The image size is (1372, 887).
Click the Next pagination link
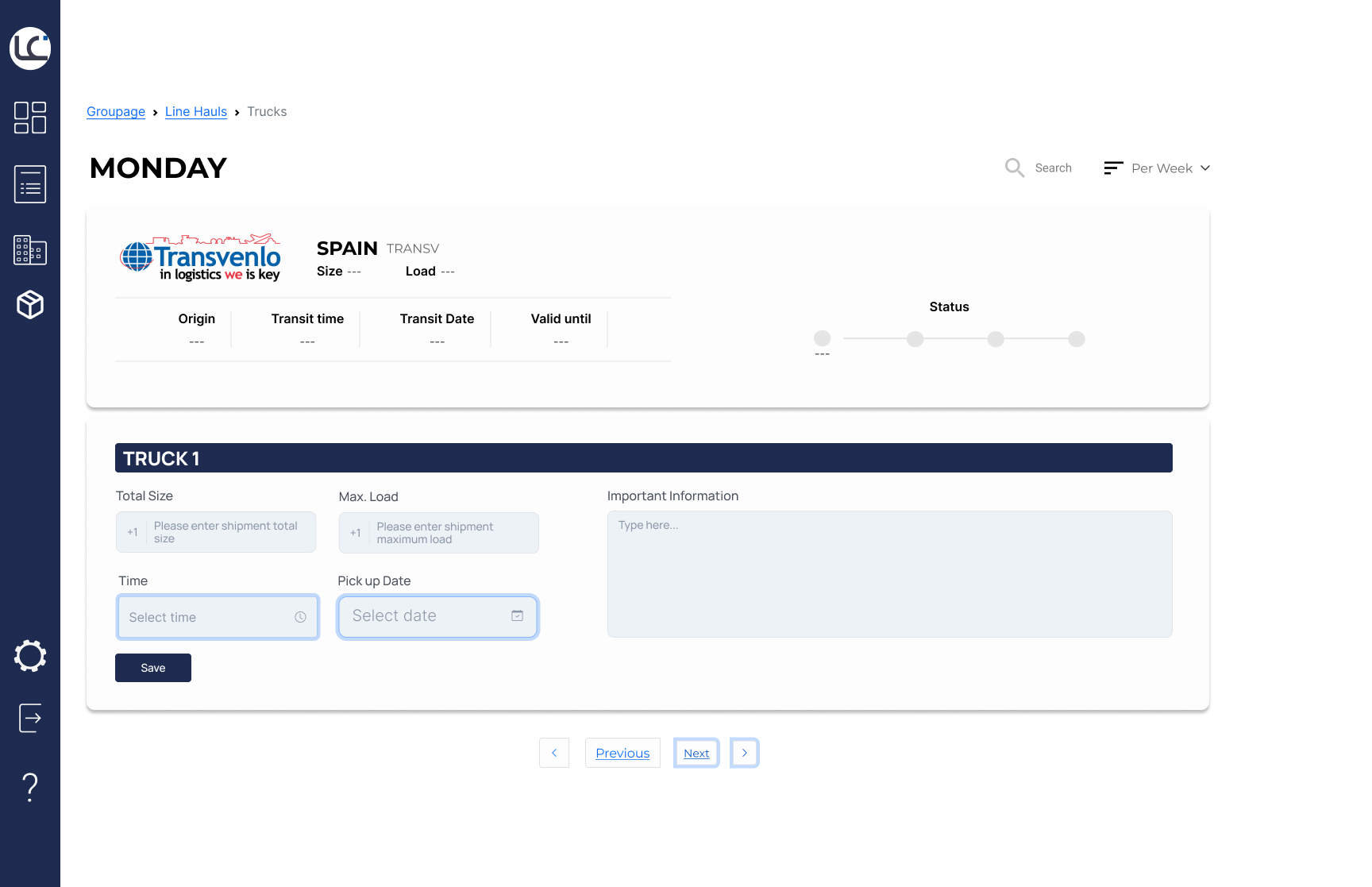pos(696,753)
